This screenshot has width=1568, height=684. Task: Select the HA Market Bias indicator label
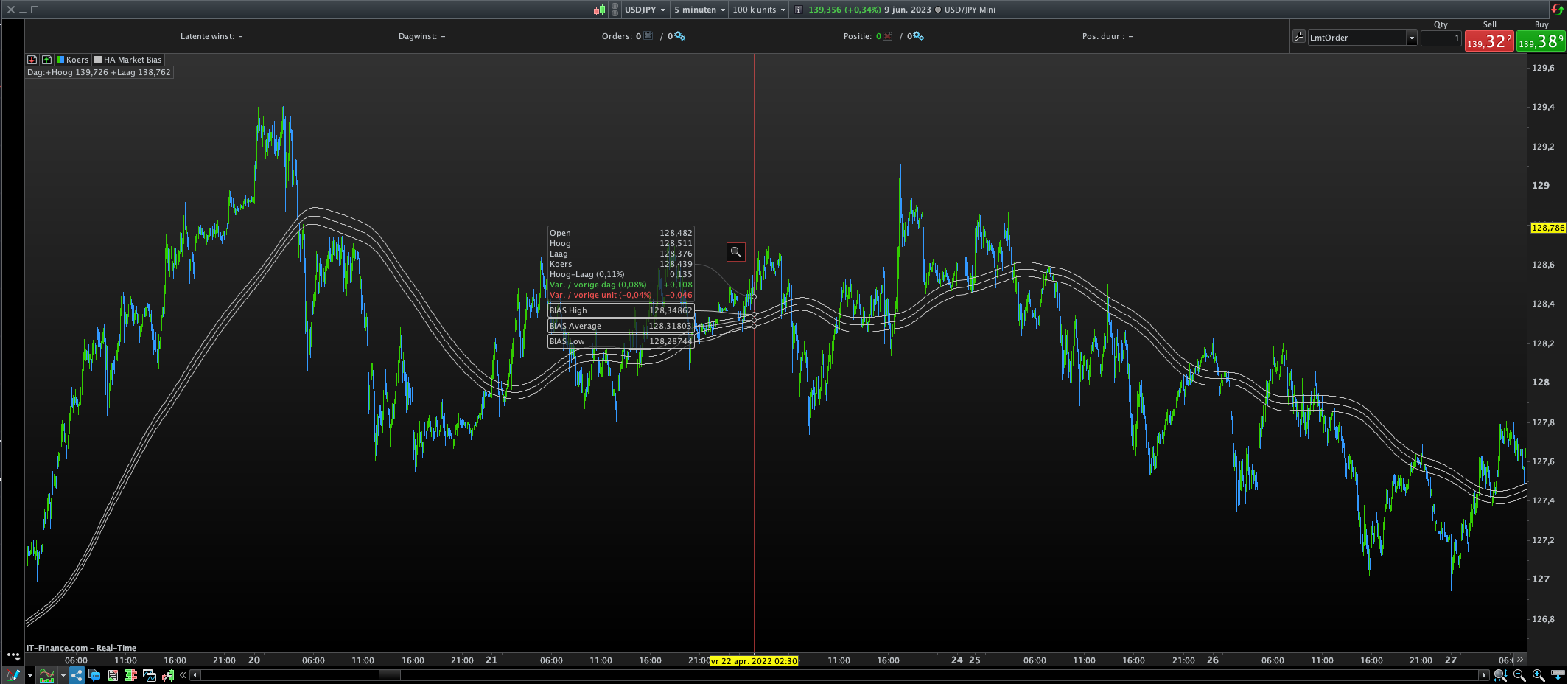133,60
